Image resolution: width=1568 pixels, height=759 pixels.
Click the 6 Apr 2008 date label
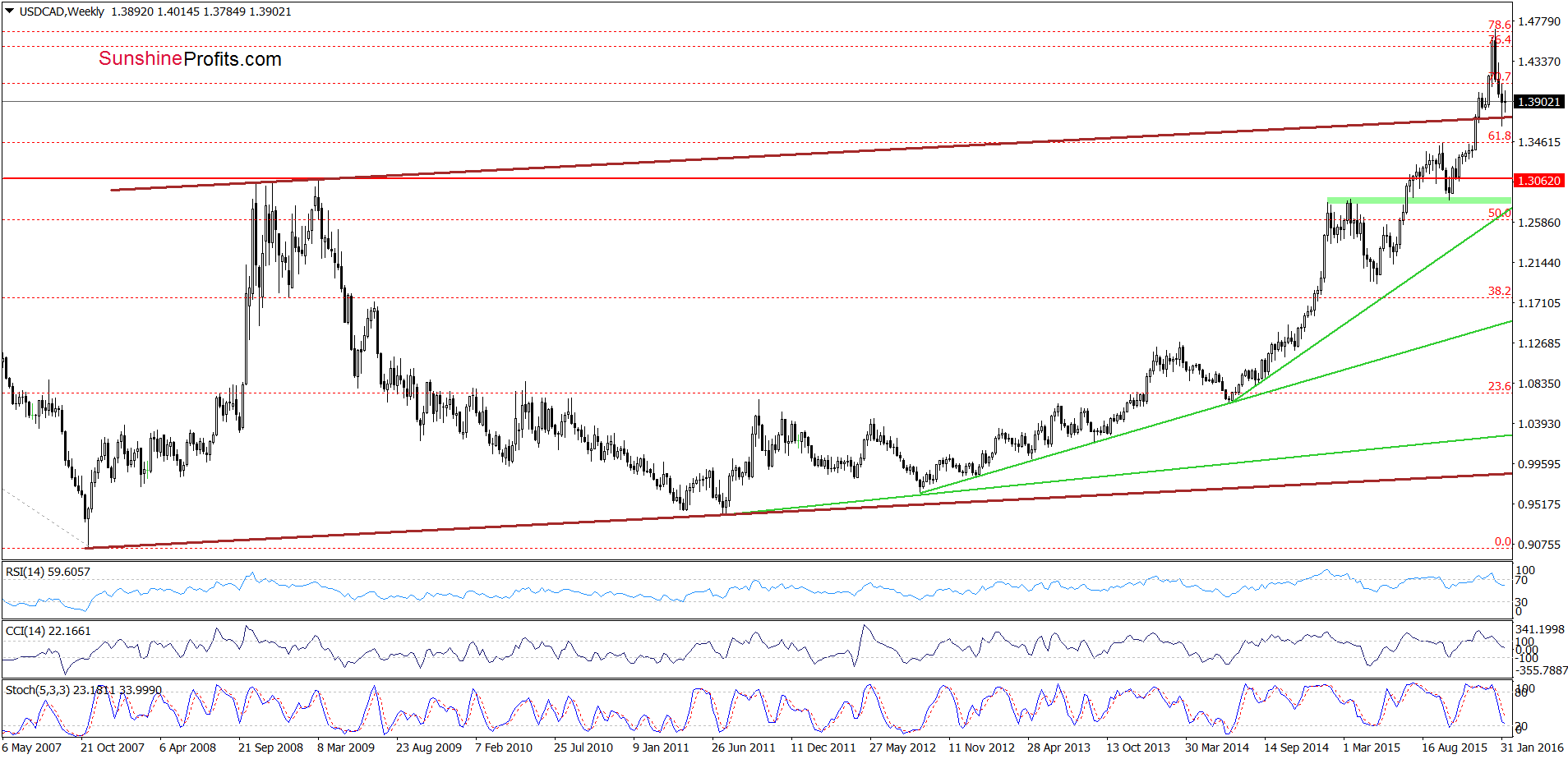point(188,747)
